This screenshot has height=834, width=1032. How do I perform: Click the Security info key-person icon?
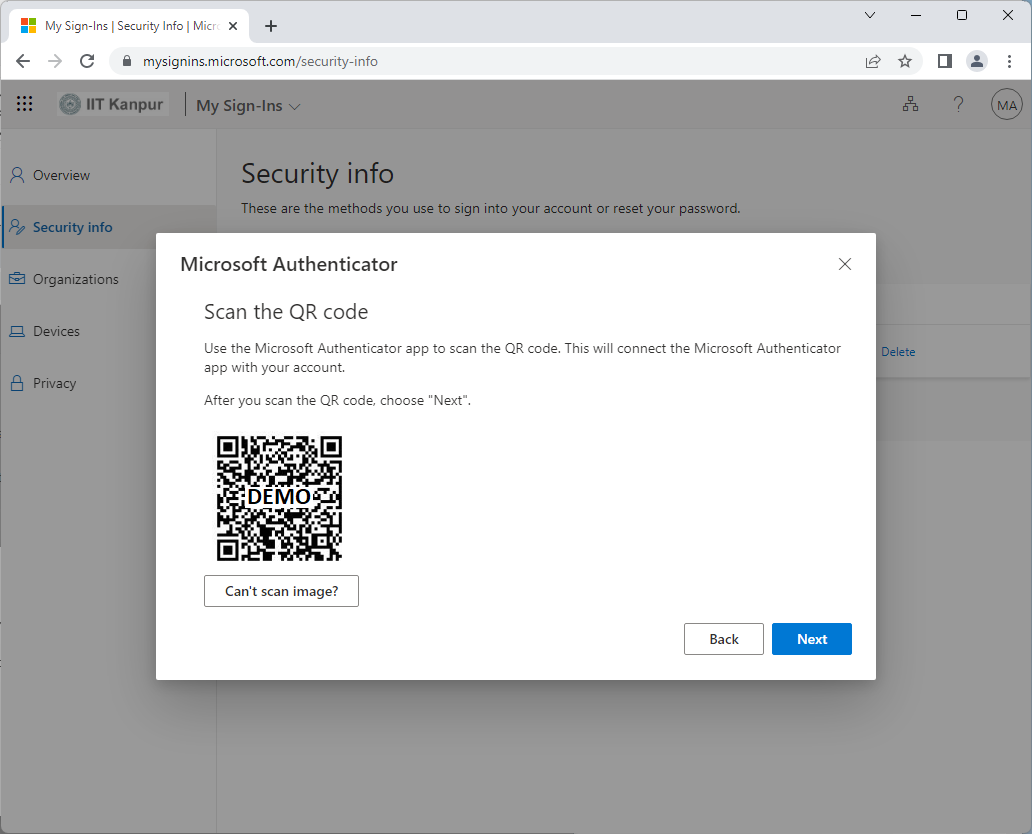(x=17, y=227)
